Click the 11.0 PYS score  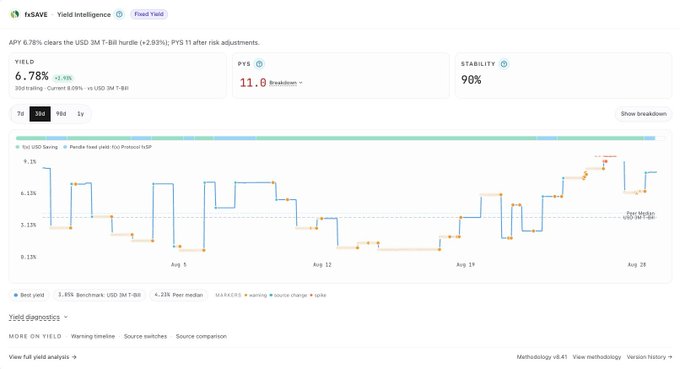[x=253, y=82]
